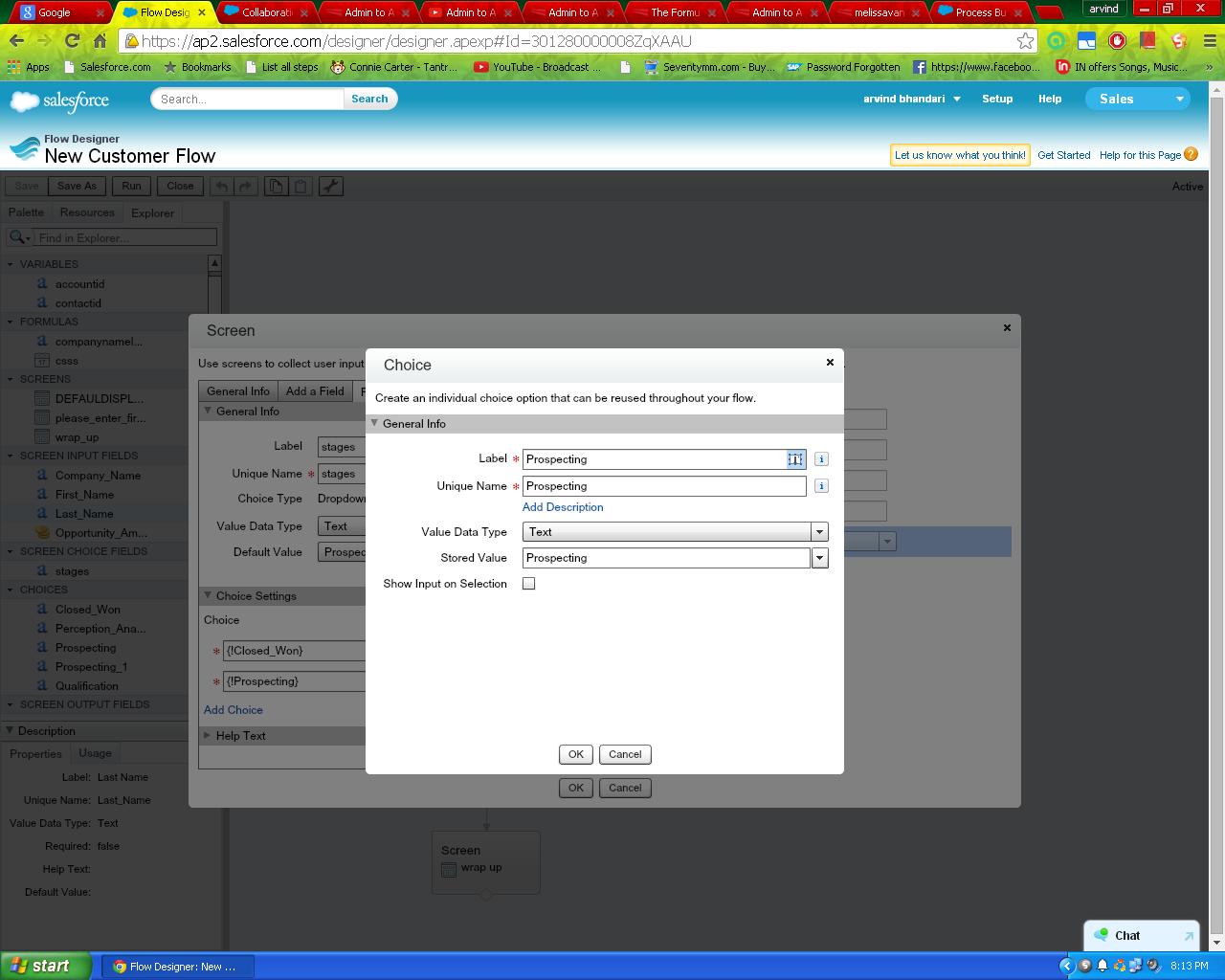Click the Get Started link

pyautogui.click(x=1064, y=155)
